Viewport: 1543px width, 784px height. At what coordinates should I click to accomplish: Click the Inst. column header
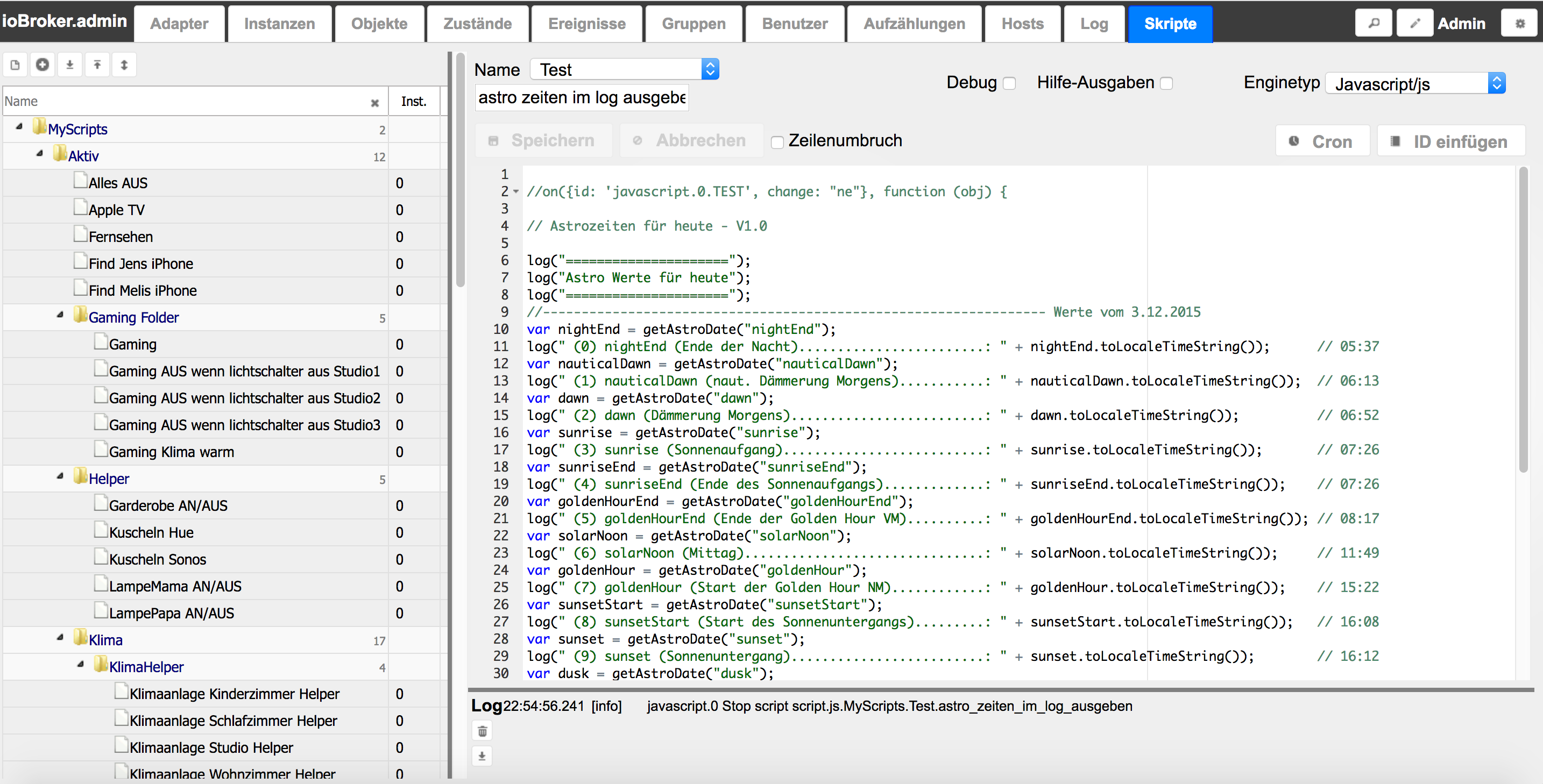click(x=414, y=102)
